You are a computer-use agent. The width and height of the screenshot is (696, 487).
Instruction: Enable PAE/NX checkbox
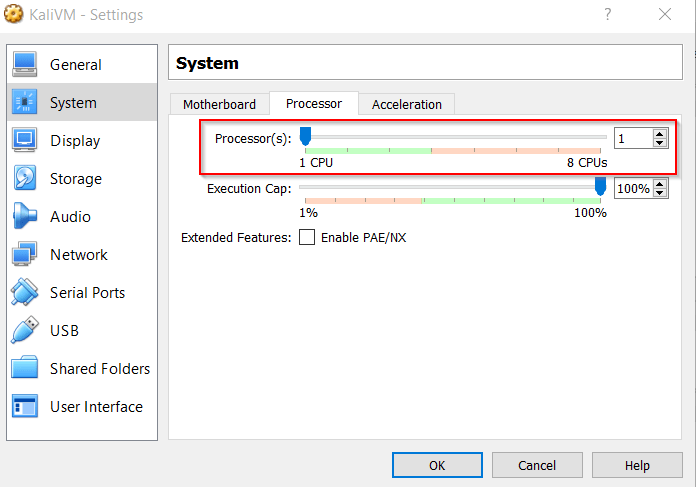307,238
